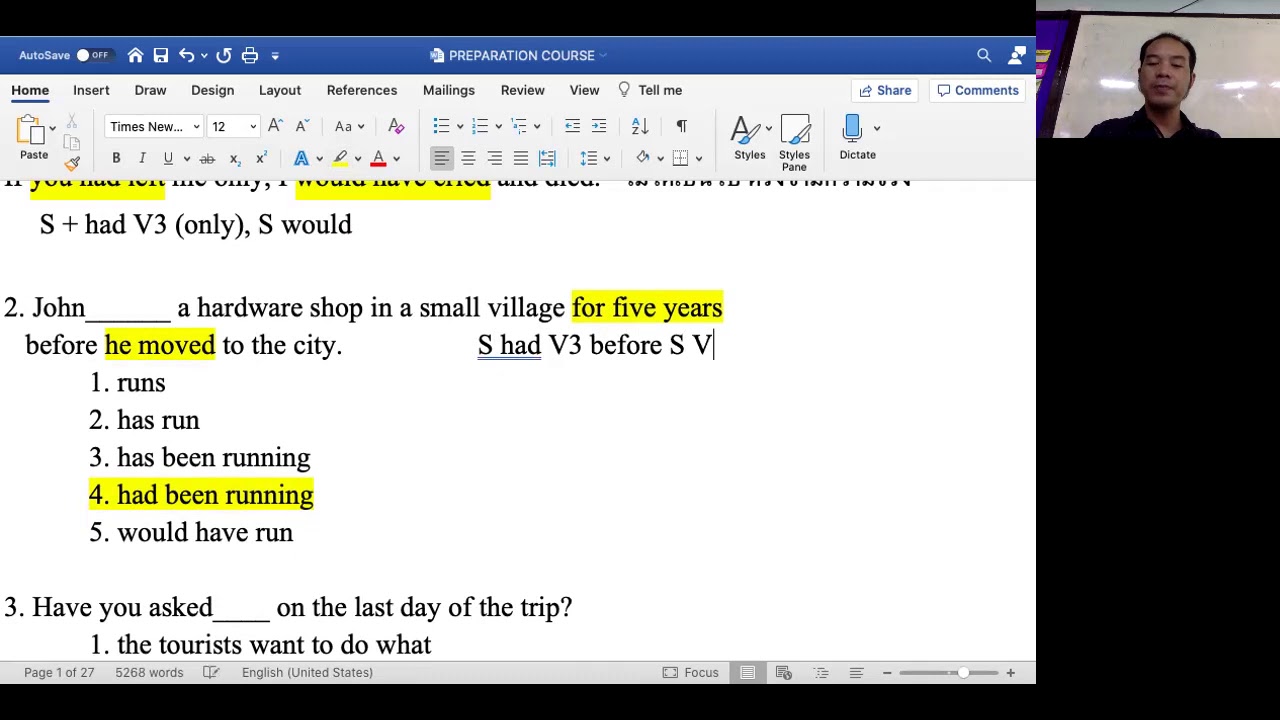This screenshot has width=1280, height=720.
Task: Apply the yellow text highlight color
Action: point(340,159)
